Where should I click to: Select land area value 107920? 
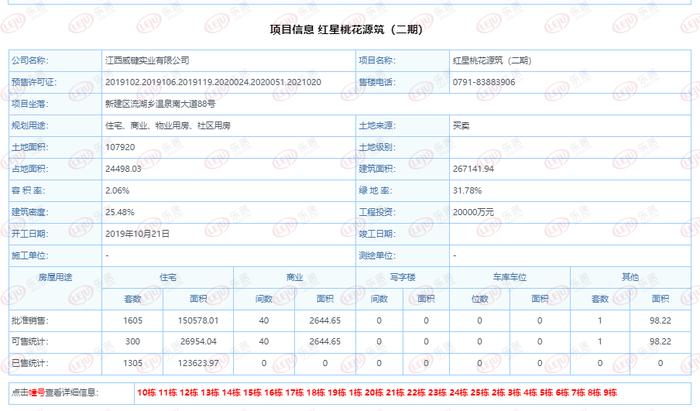[x=120, y=147]
